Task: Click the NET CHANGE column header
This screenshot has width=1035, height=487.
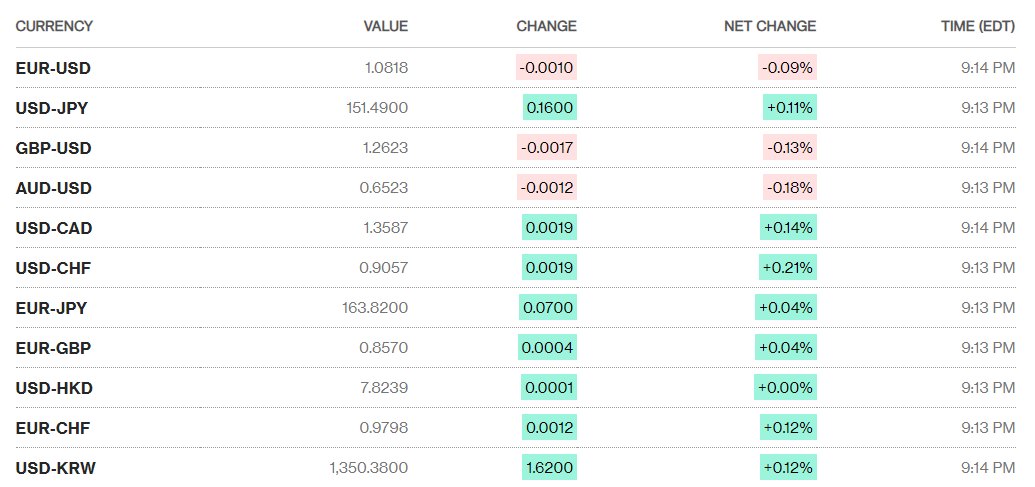Action: [769, 26]
